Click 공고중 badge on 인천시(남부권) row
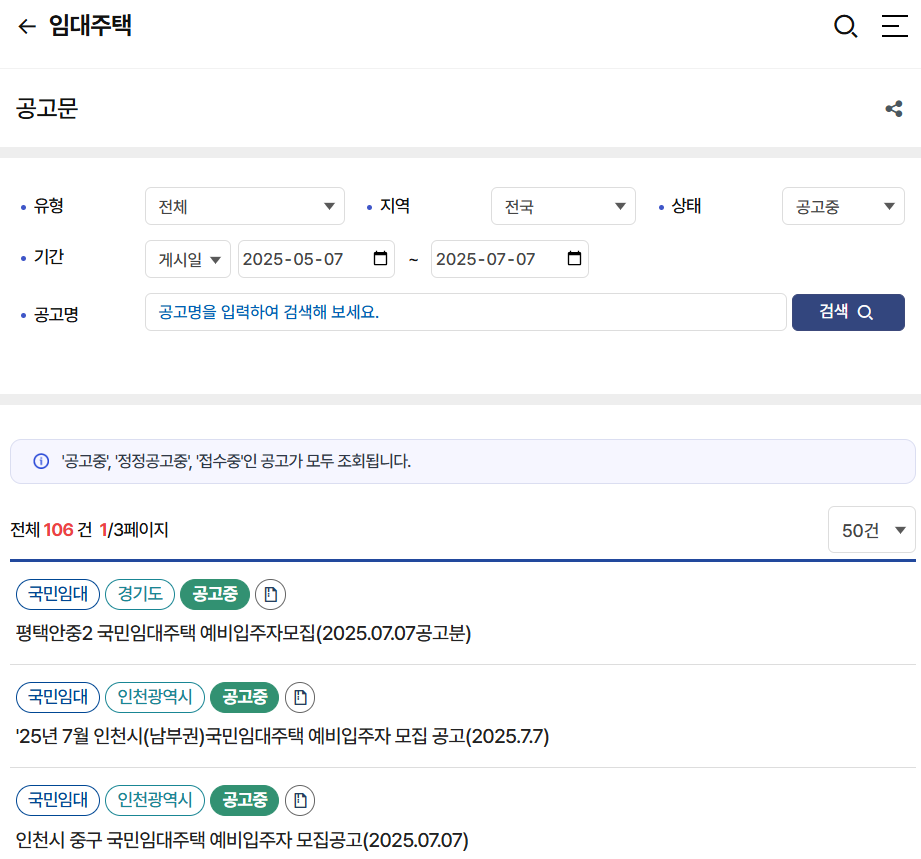Image resolution: width=921 pixels, height=859 pixels. click(x=244, y=697)
